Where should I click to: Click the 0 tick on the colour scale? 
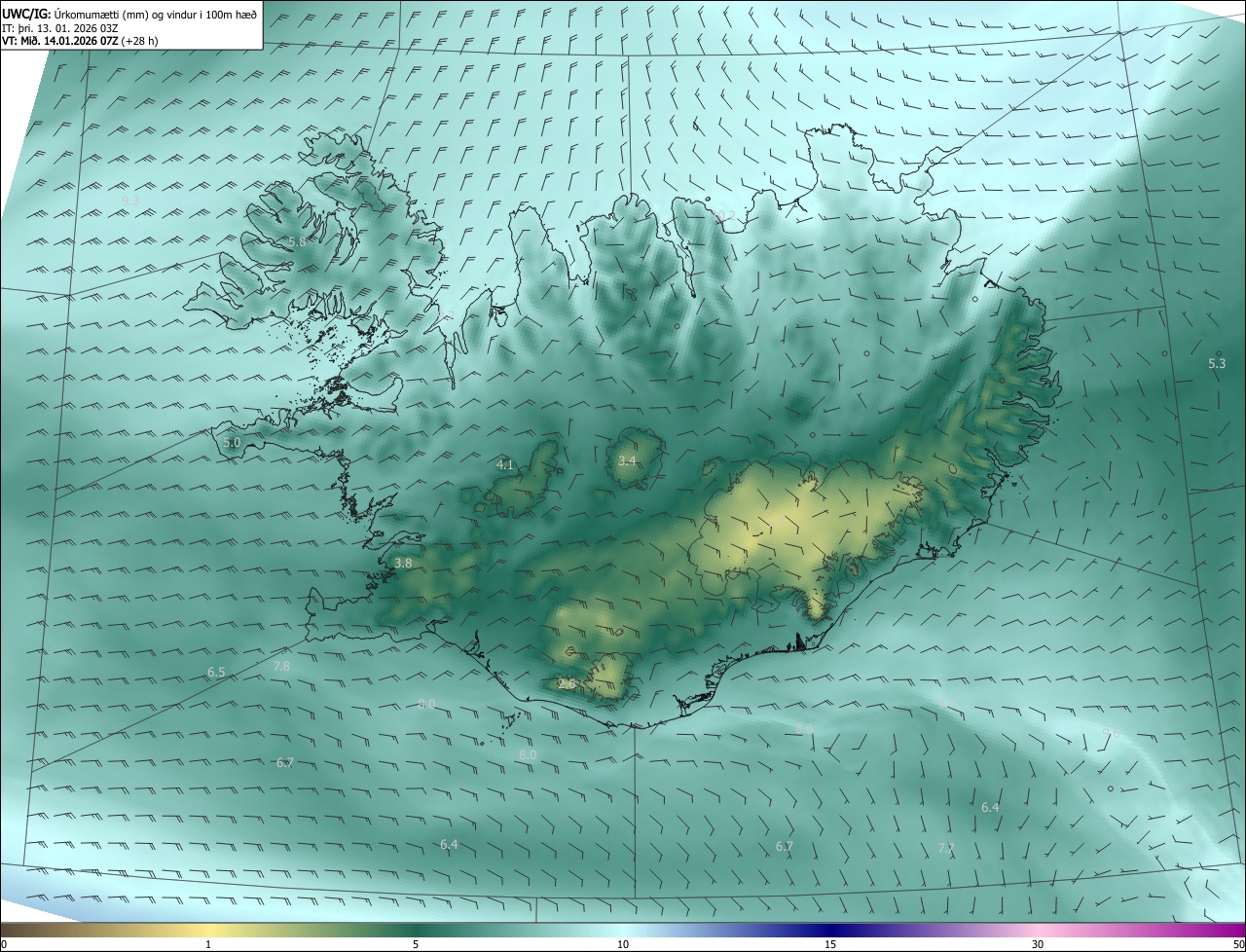tap(4, 944)
